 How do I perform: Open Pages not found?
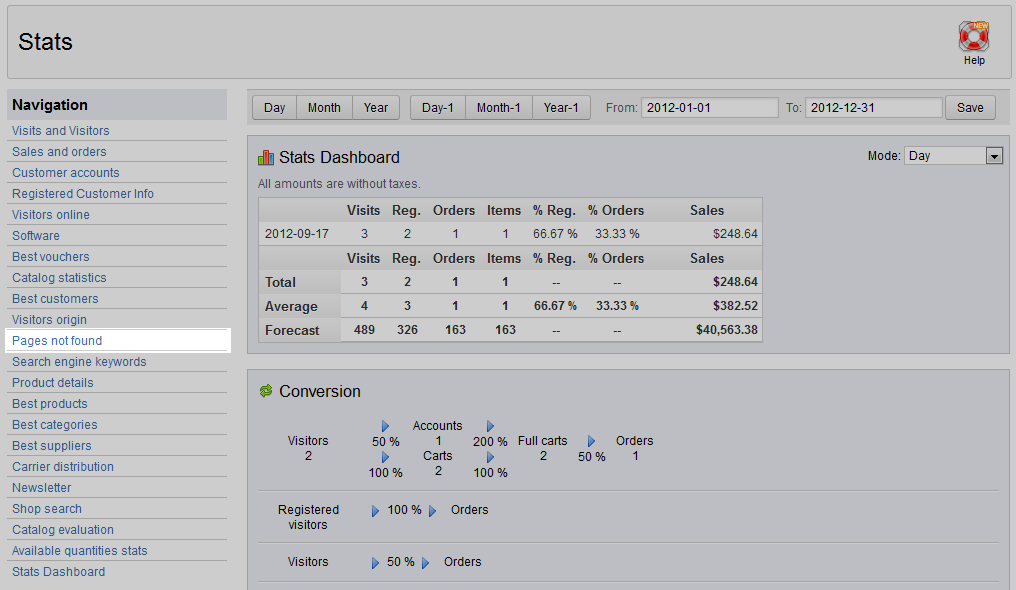tap(57, 341)
